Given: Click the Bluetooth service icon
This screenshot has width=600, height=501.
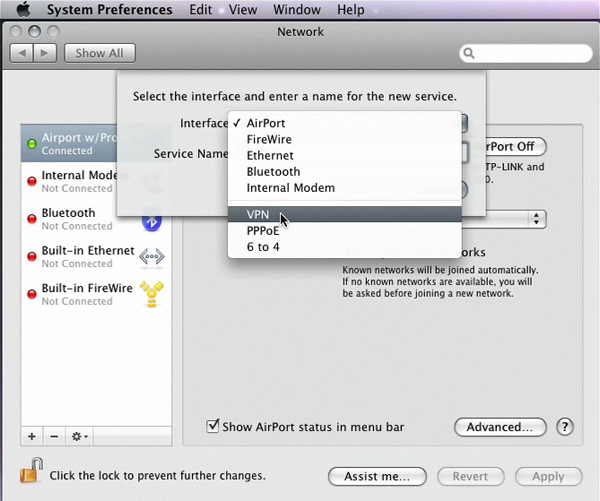Looking at the screenshot, I should (151, 220).
